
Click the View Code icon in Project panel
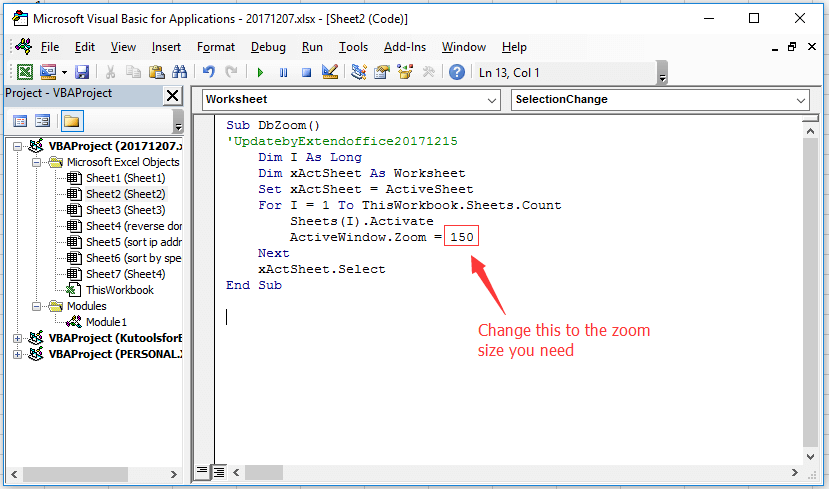20,121
